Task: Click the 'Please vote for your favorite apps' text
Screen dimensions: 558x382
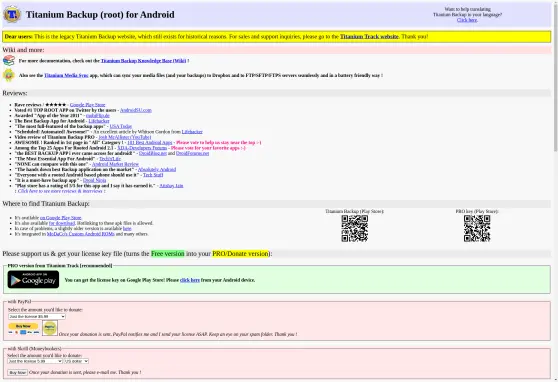Action: click(x=207, y=148)
